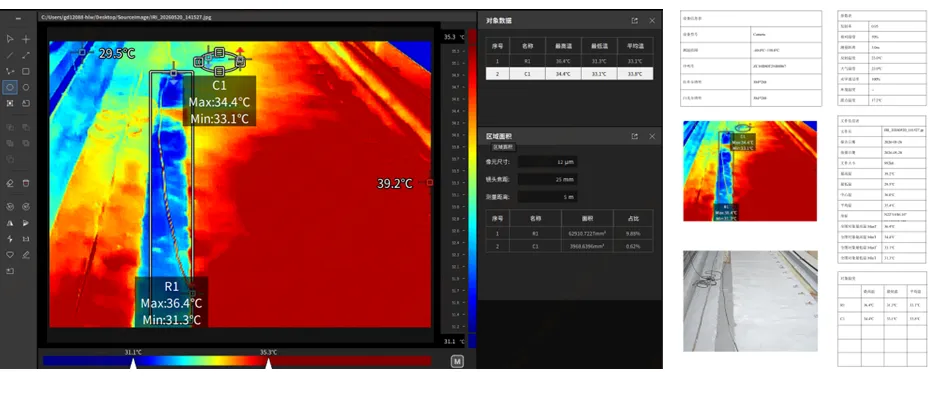Viewport: 946px width, 395px height.
Task: Click the R1 area value 62910.7227mm²
Action: click(586, 233)
